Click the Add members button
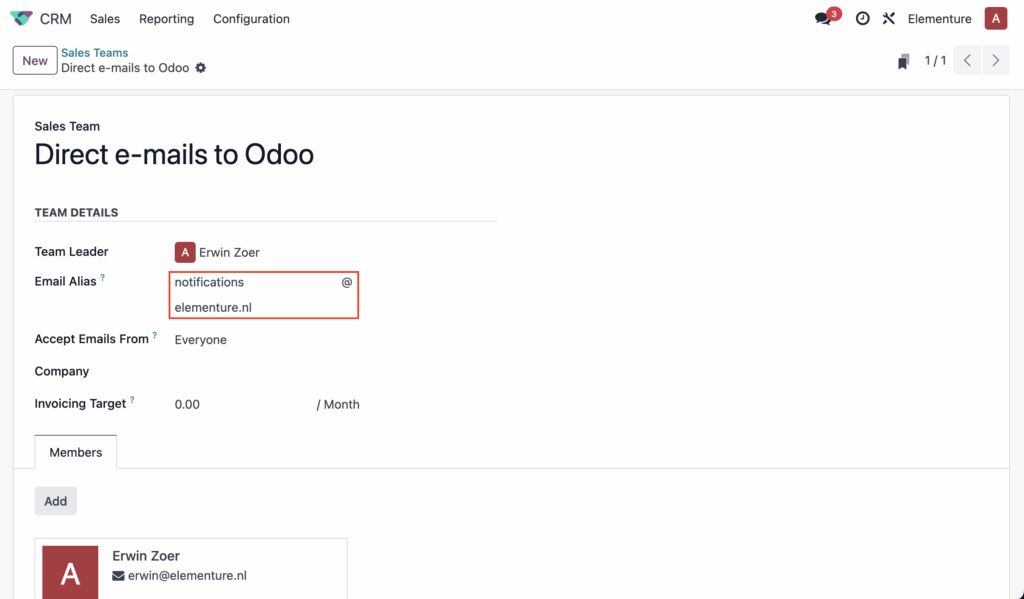The image size is (1024, 599). pyautogui.click(x=56, y=501)
